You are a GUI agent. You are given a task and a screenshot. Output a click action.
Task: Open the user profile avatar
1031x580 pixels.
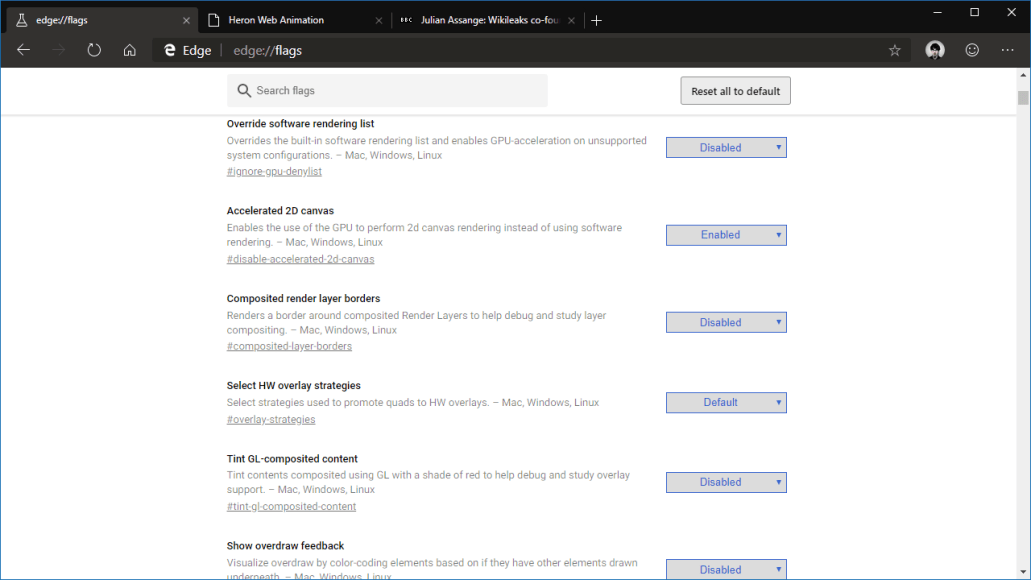pyautogui.click(x=934, y=50)
